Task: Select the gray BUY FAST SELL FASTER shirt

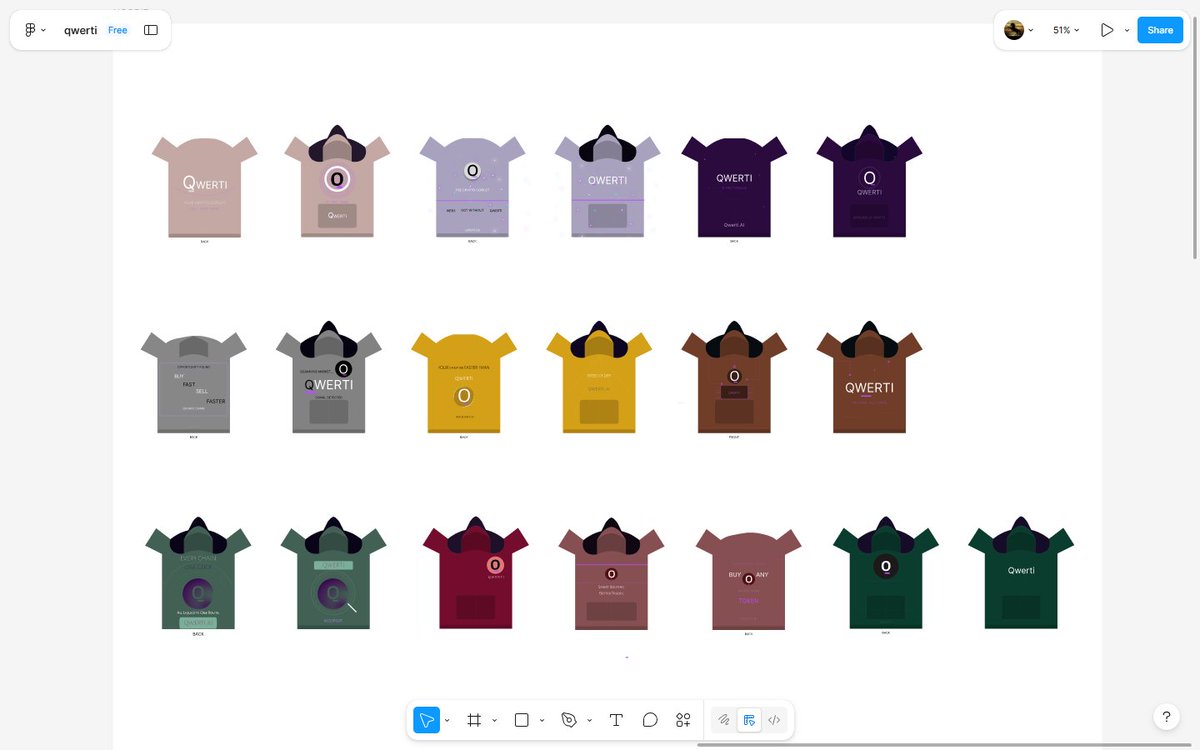Action: [x=194, y=383]
